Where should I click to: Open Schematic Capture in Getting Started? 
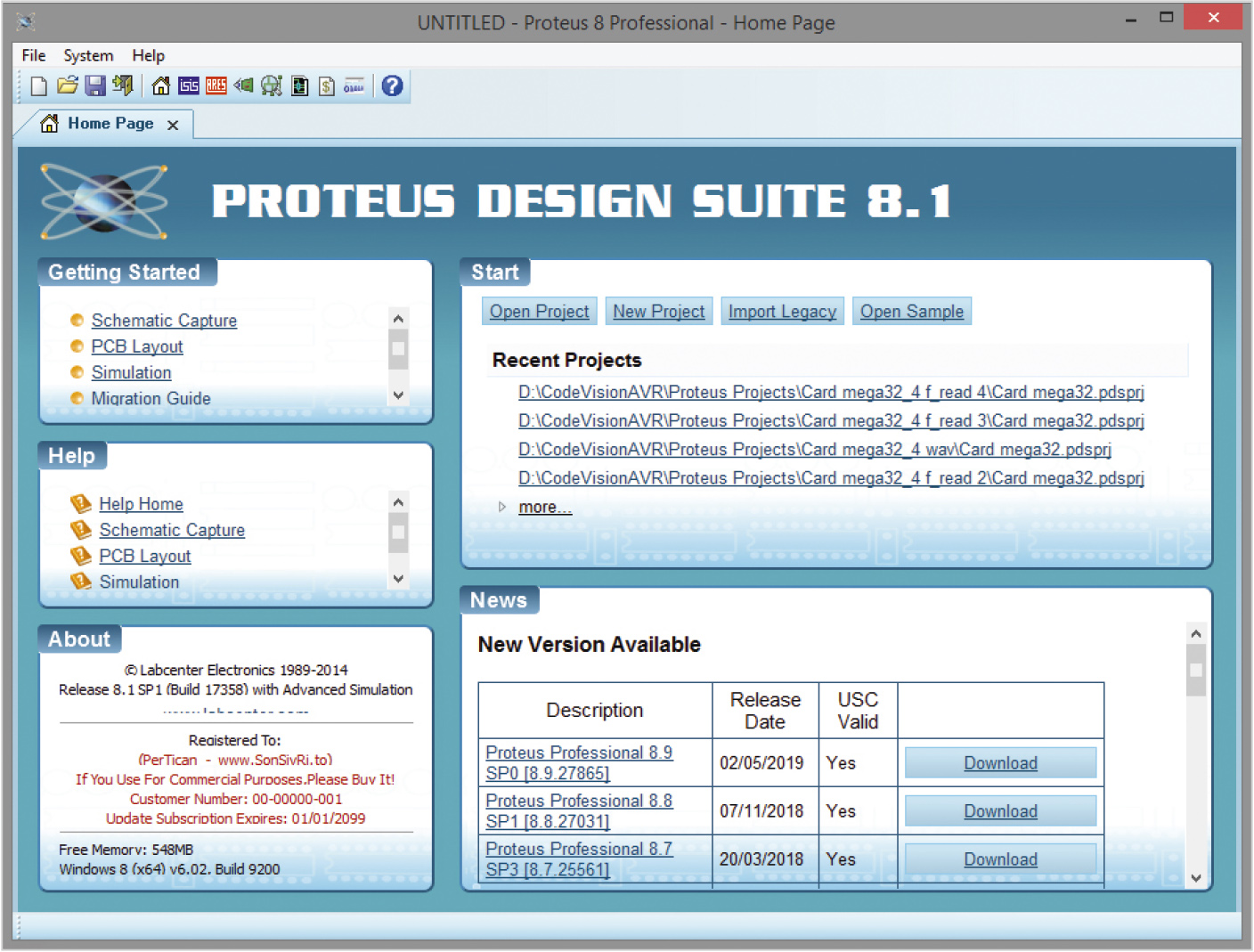click(x=164, y=321)
